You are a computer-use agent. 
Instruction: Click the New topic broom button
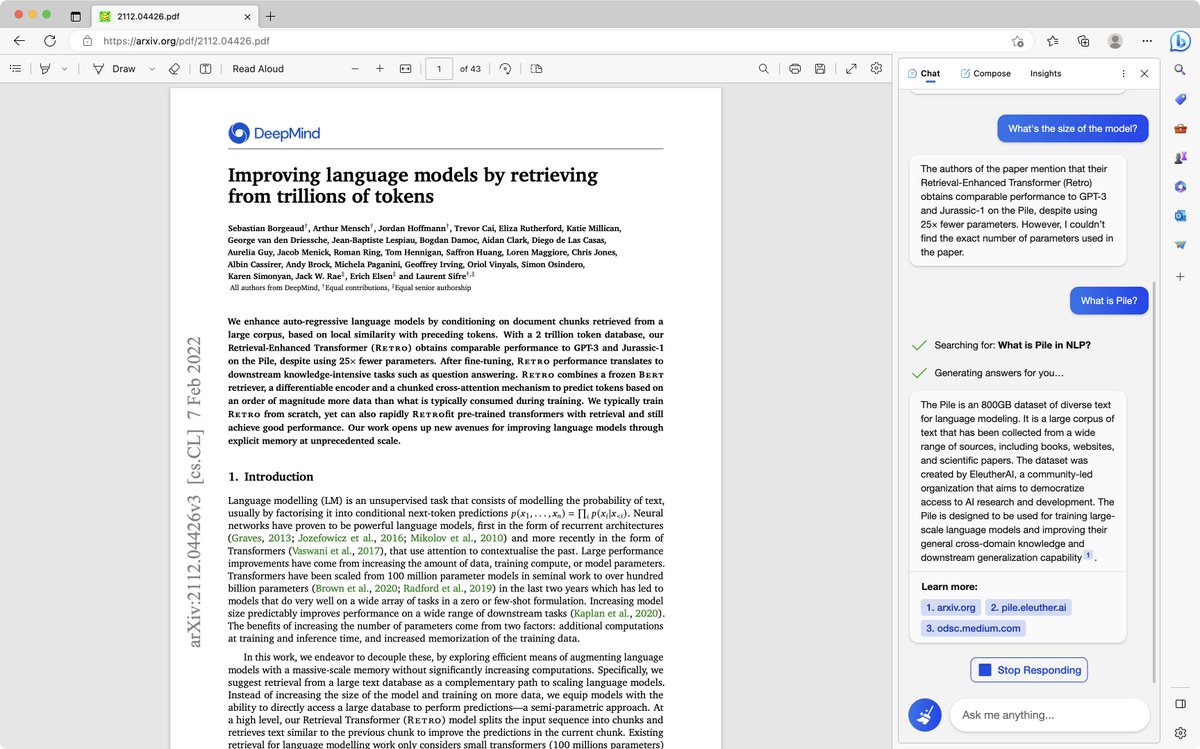point(925,715)
